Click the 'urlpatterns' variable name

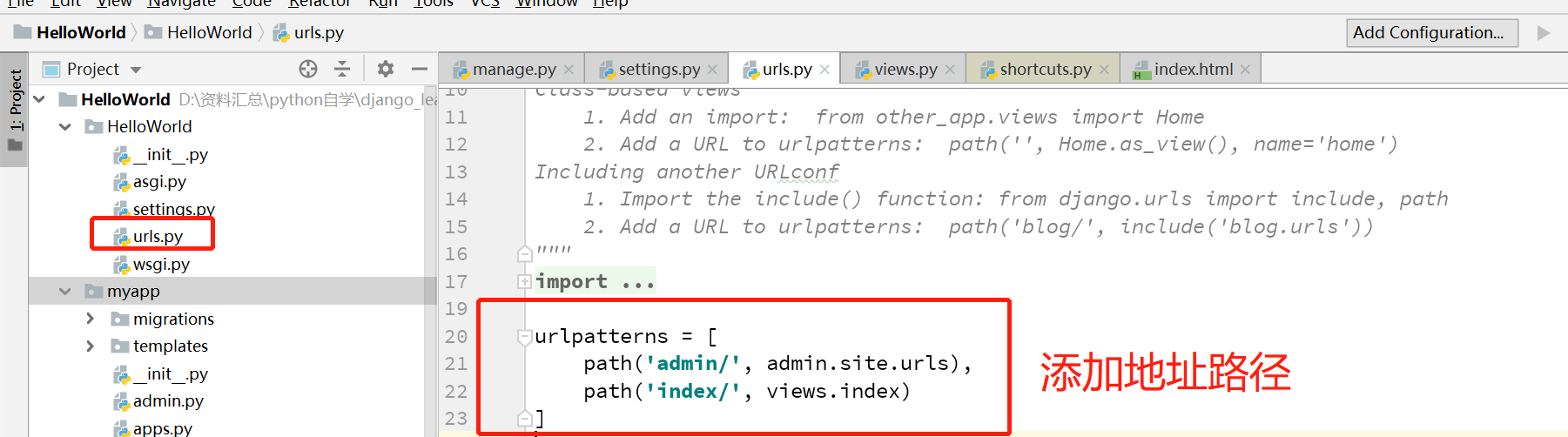602,337
